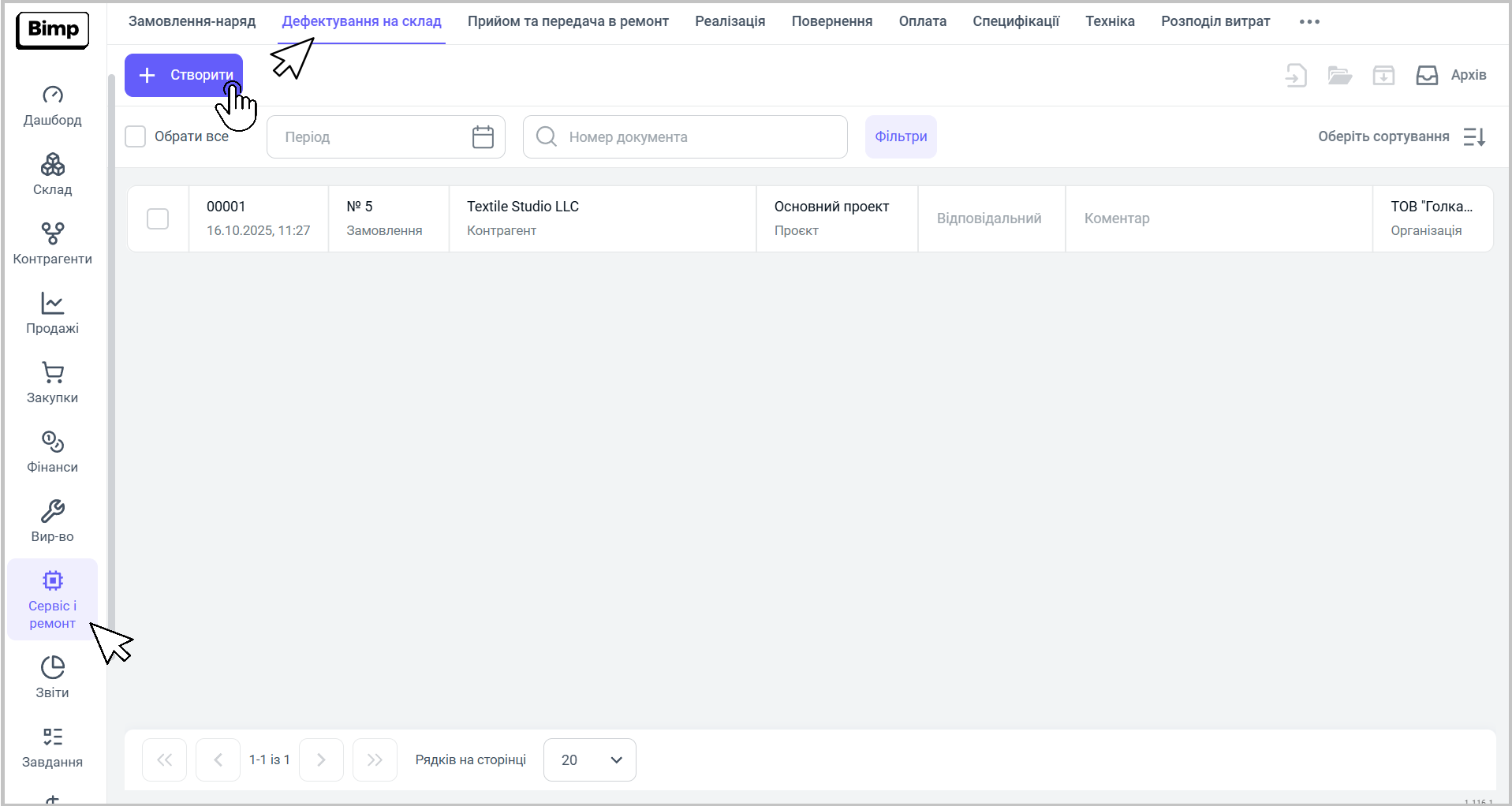This screenshot has width=1512, height=806.
Task: Open the Дашборд section in sidebar
Action: coord(52,106)
